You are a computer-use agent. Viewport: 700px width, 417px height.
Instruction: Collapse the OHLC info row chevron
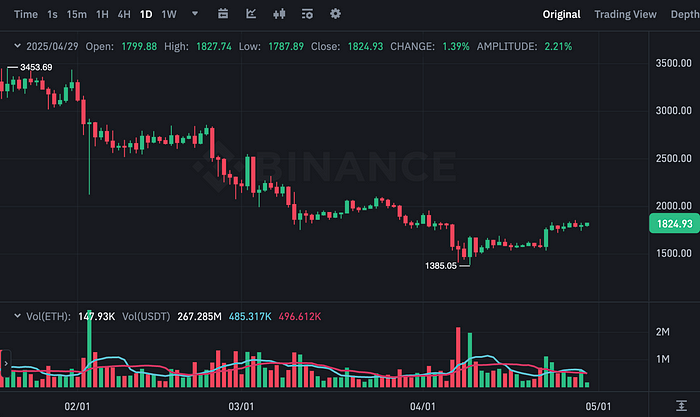tap(17, 46)
